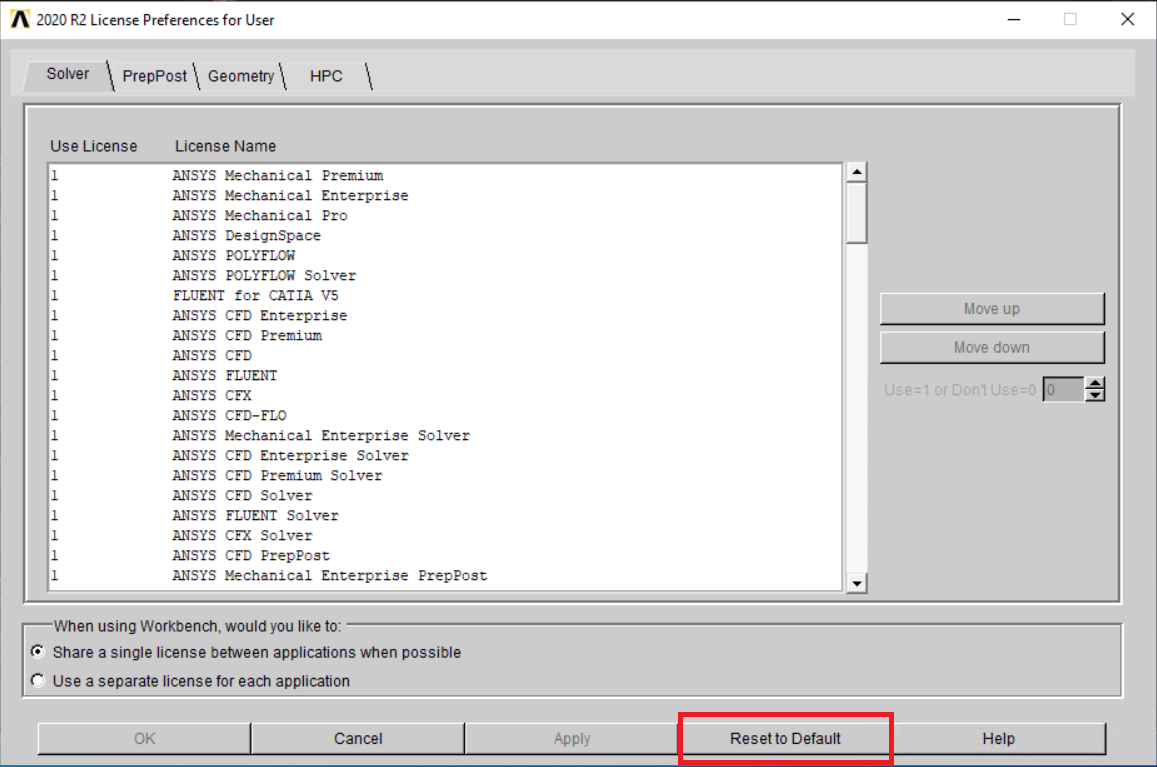Select the 'ANSYS CFD Enterprise' license row

coord(445,315)
